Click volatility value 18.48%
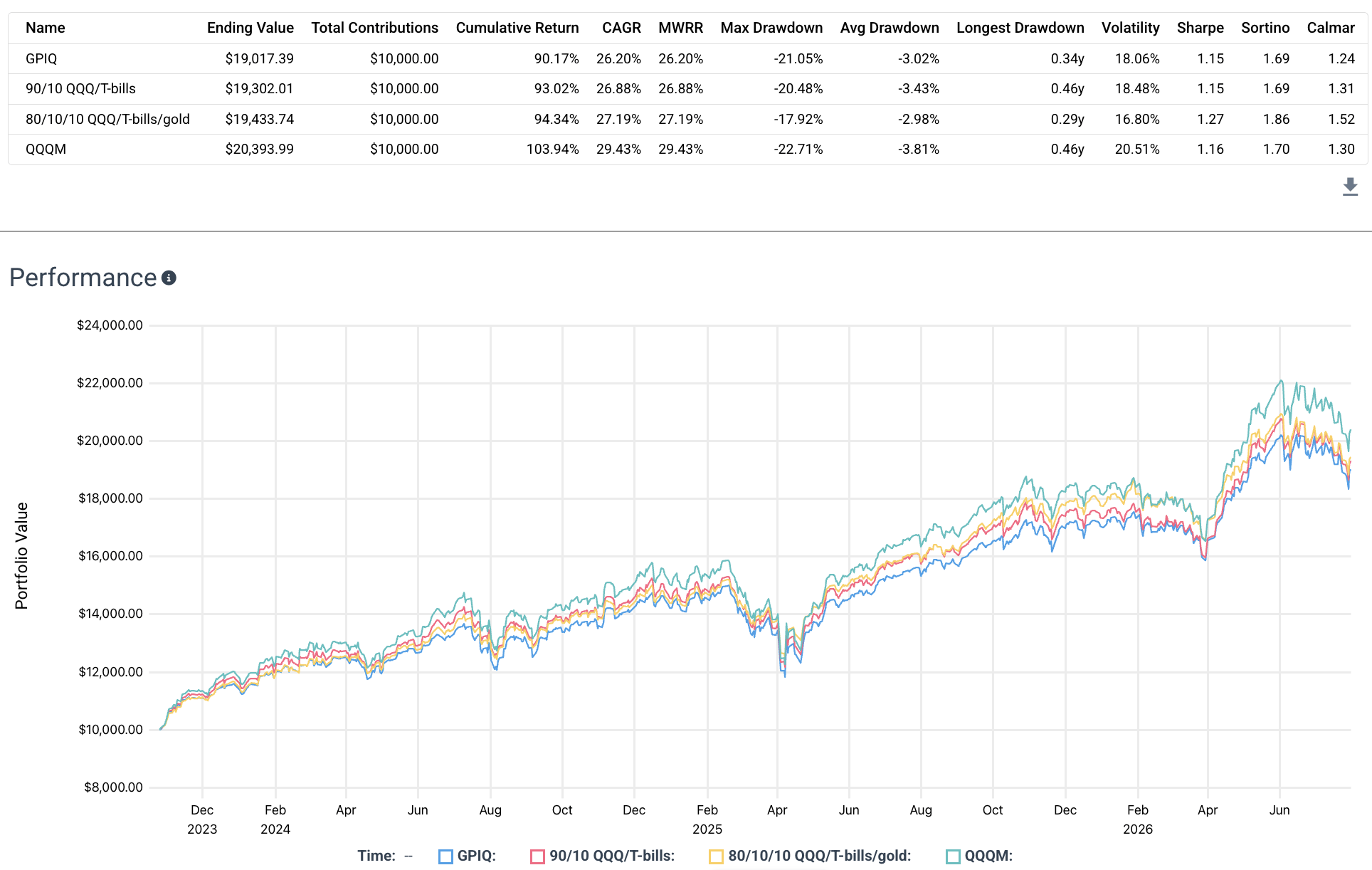Screen dimensions: 1372x870 click(1137, 88)
